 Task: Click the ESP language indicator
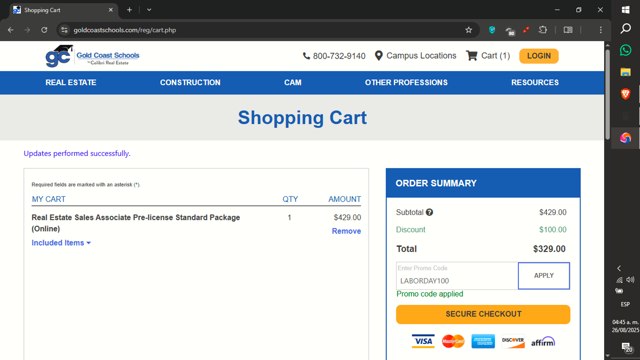pos(625,304)
